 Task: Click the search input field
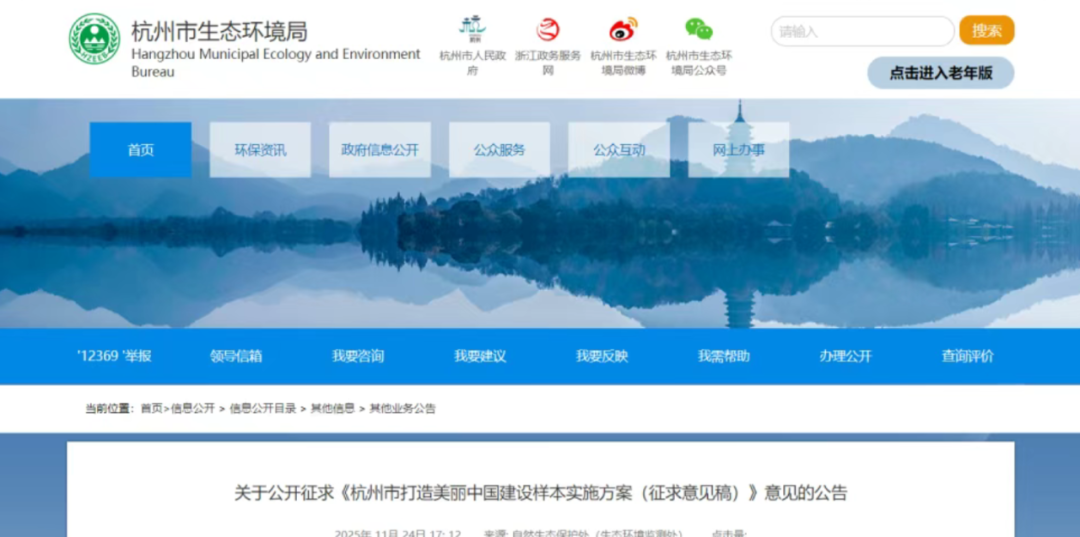click(861, 31)
